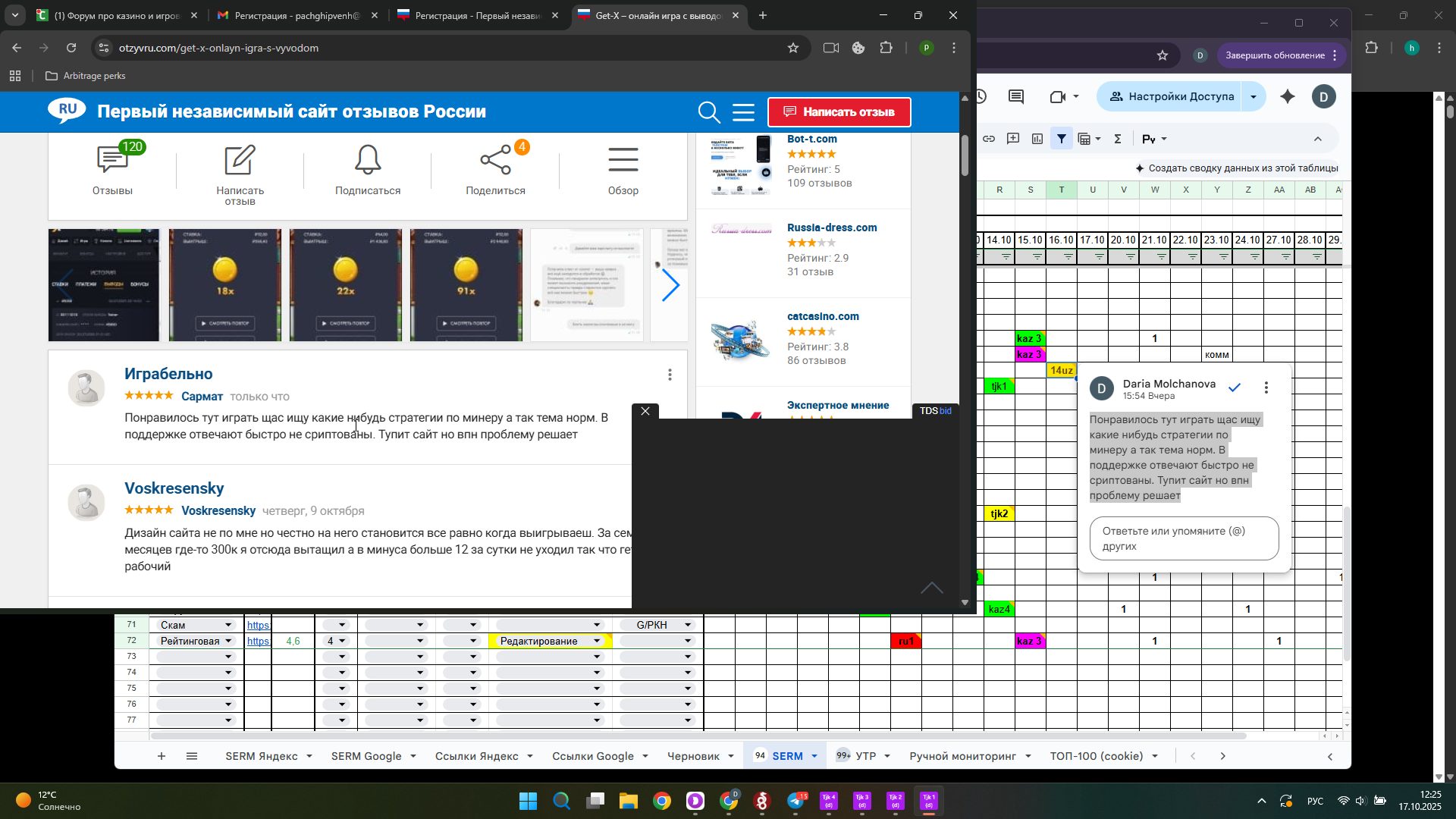Screen dimensions: 1456x819
Task: Open the Bot-t.com review link
Action: 811,139
